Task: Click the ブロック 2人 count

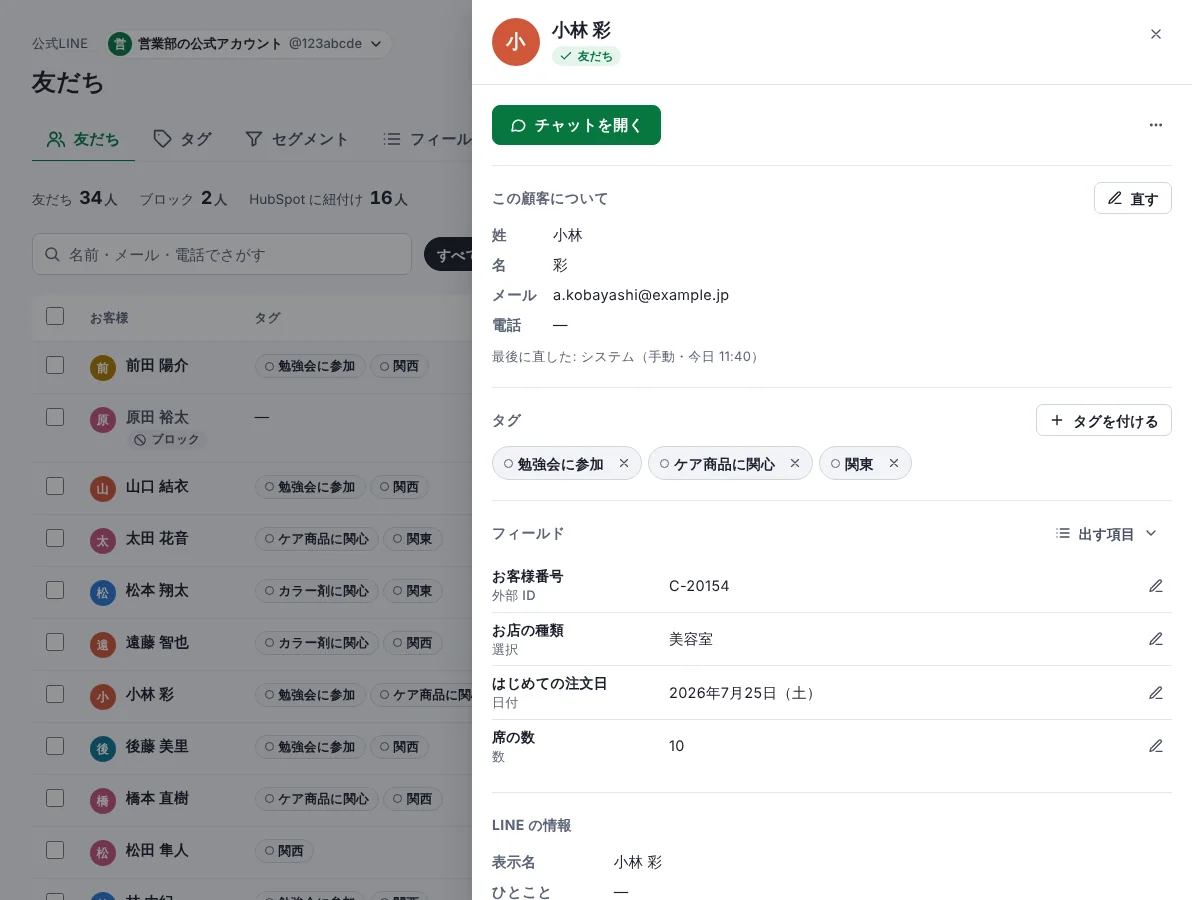Action: [x=184, y=198]
